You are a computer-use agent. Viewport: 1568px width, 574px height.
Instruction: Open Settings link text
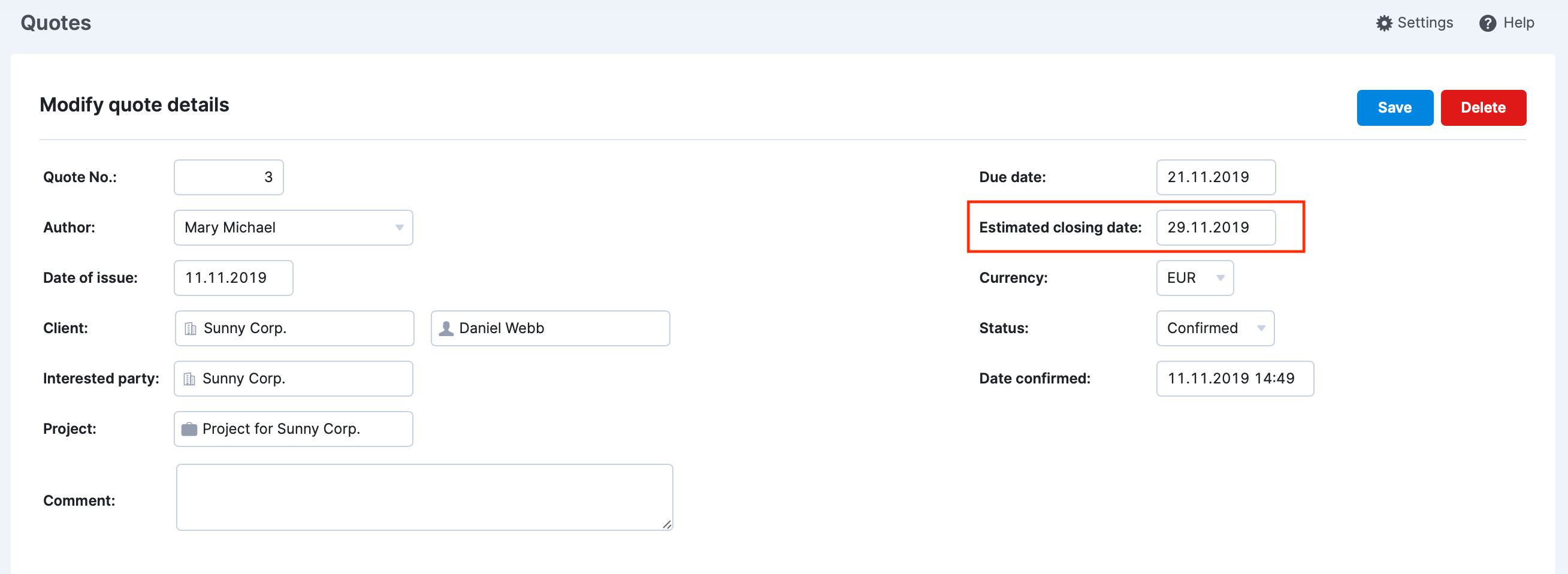click(x=1424, y=23)
